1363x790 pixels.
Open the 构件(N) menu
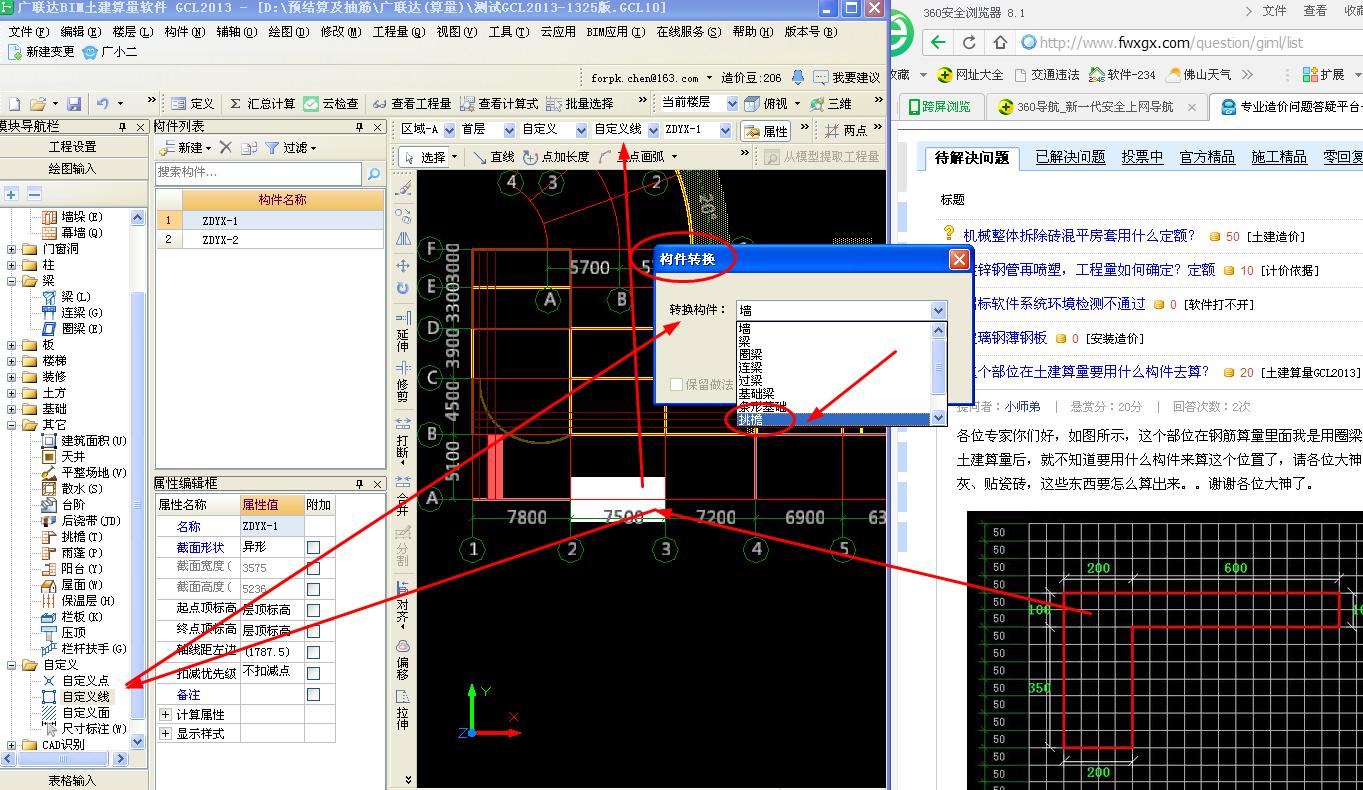click(x=184, y=32)
